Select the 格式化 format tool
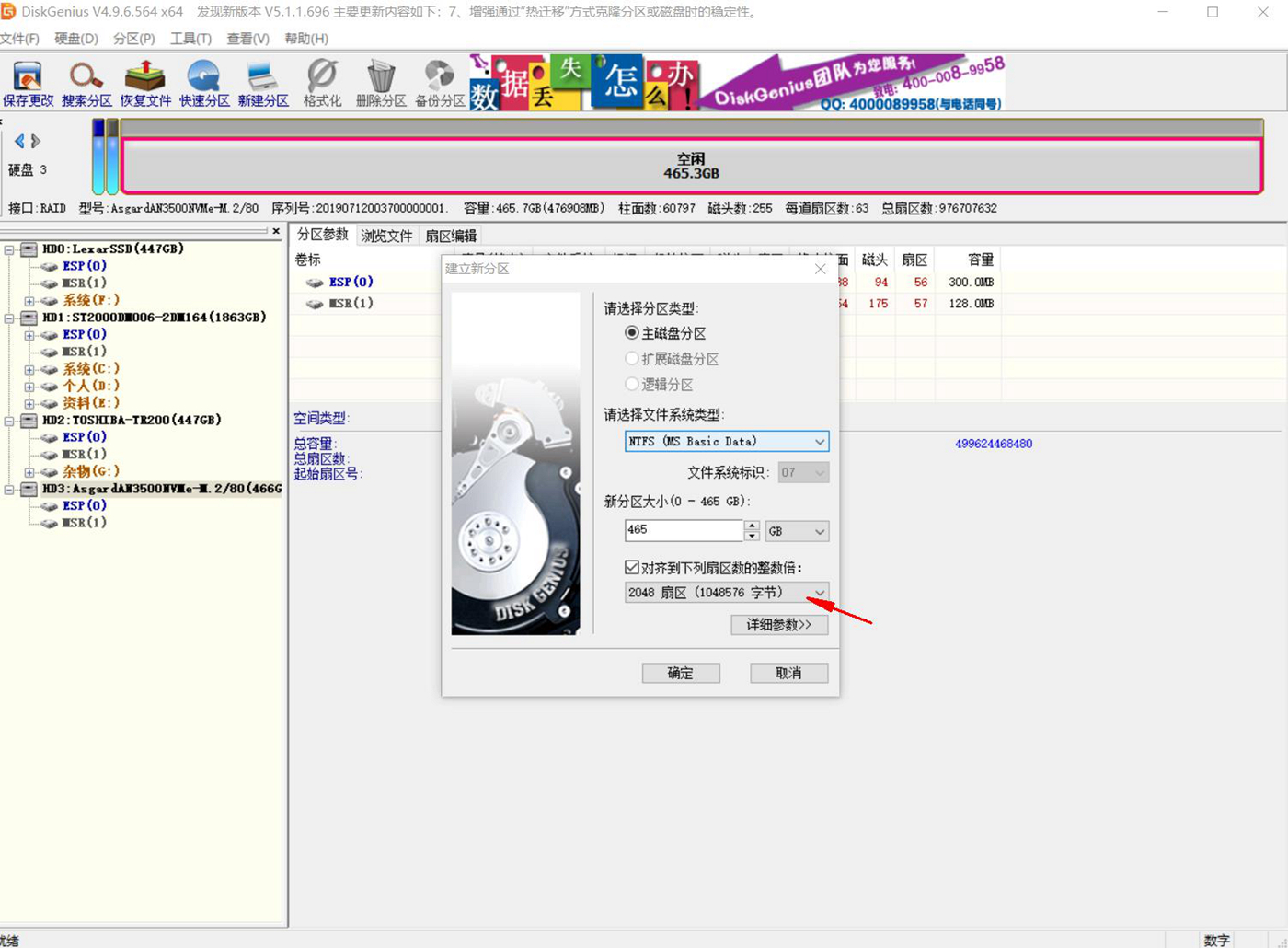 pyautogui.click(x=321, y=83)
